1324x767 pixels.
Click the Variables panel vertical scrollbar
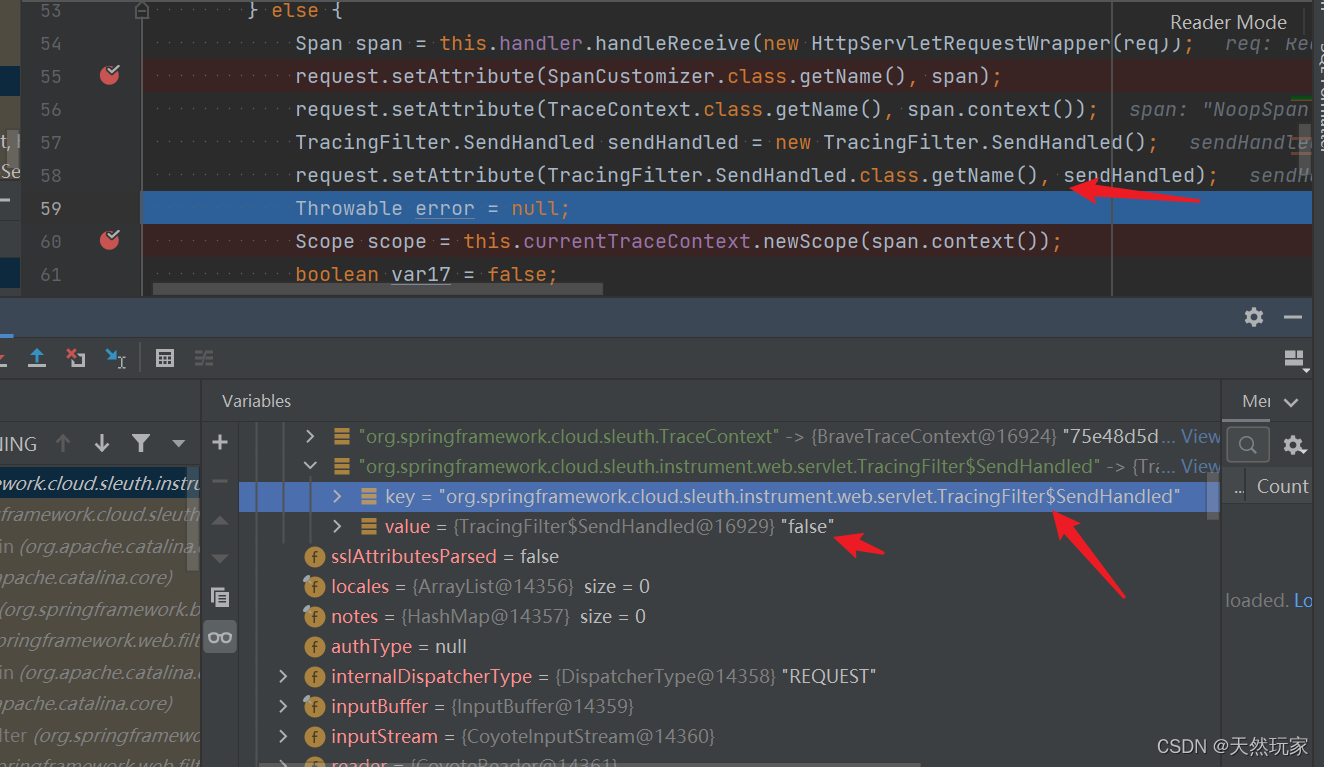tap(1213, 498)
